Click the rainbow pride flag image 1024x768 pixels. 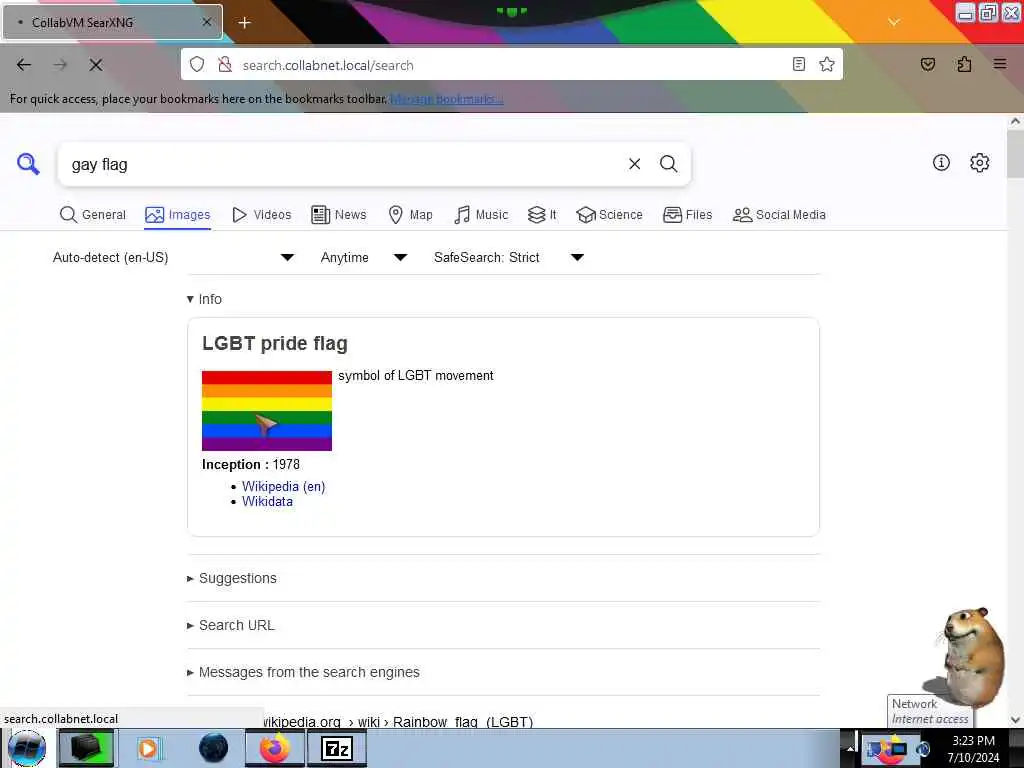click(x=266, y=411)
